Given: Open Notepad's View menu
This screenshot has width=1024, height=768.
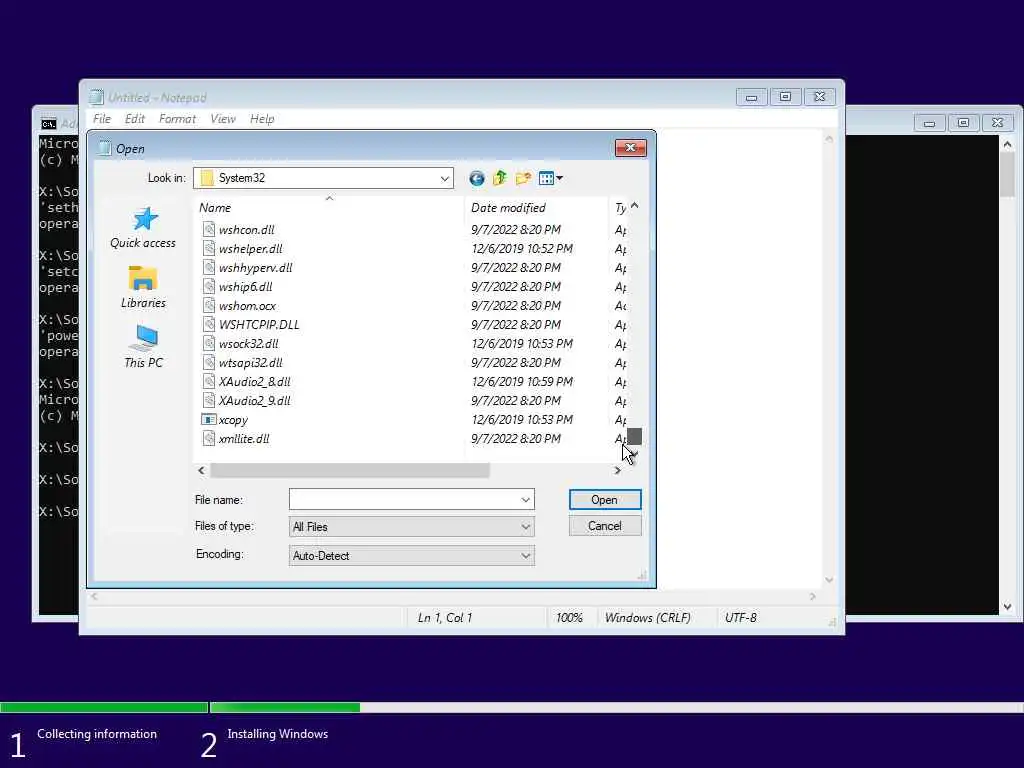Looking at the screenshot, I should pyautogui.click(x=223, y=119).
